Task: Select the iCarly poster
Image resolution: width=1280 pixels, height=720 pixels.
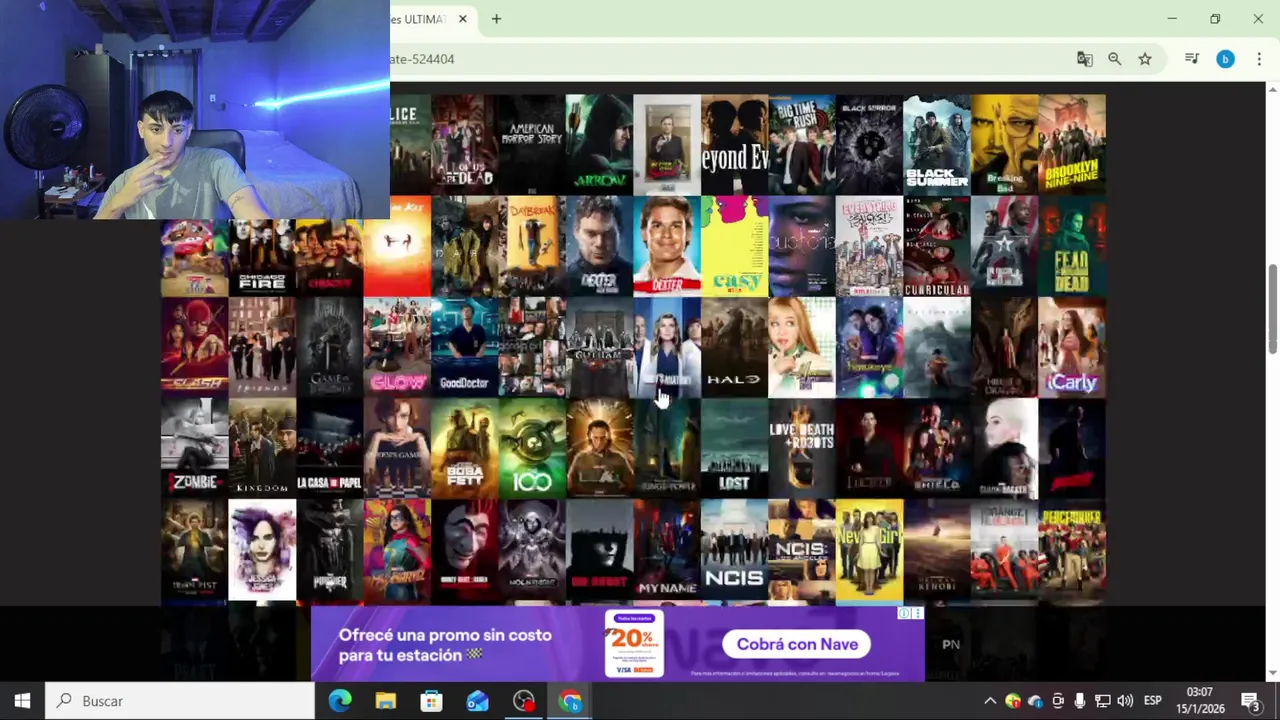Action: click(1072, 347)
